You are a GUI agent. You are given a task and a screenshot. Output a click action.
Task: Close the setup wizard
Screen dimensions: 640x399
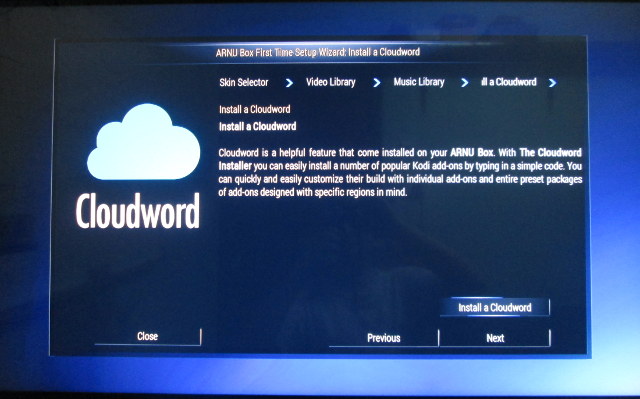click(x=147, y=337)
